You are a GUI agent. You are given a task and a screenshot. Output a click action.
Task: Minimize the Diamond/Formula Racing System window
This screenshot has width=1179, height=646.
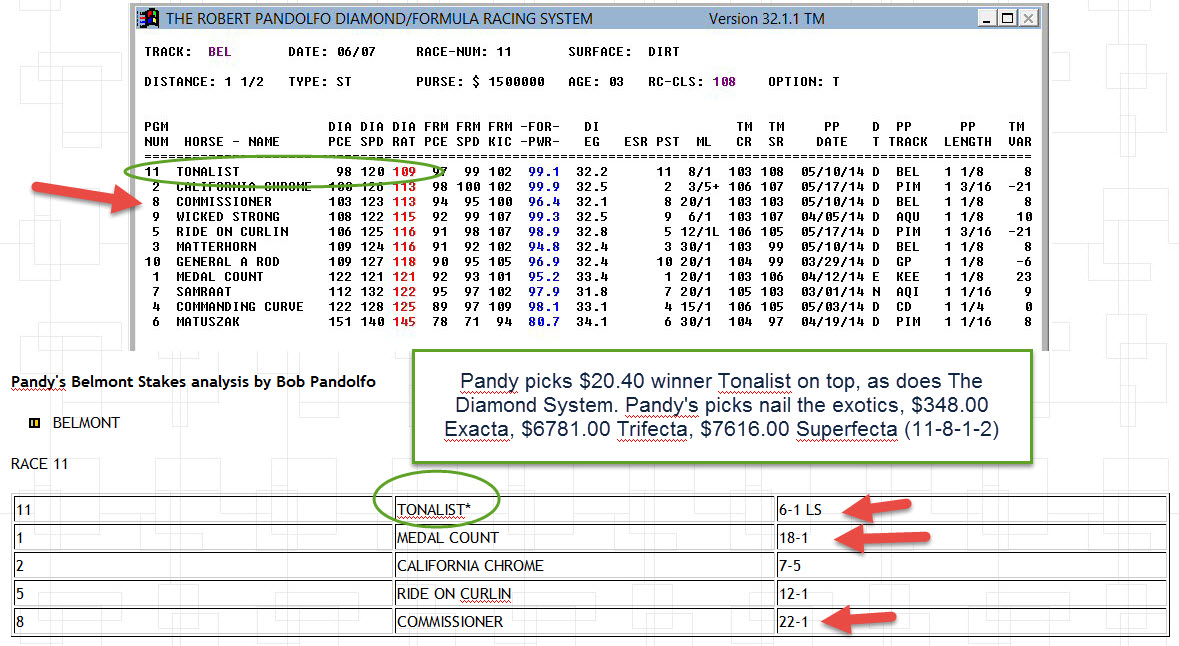pyautogui.click(x=986, y=18)
